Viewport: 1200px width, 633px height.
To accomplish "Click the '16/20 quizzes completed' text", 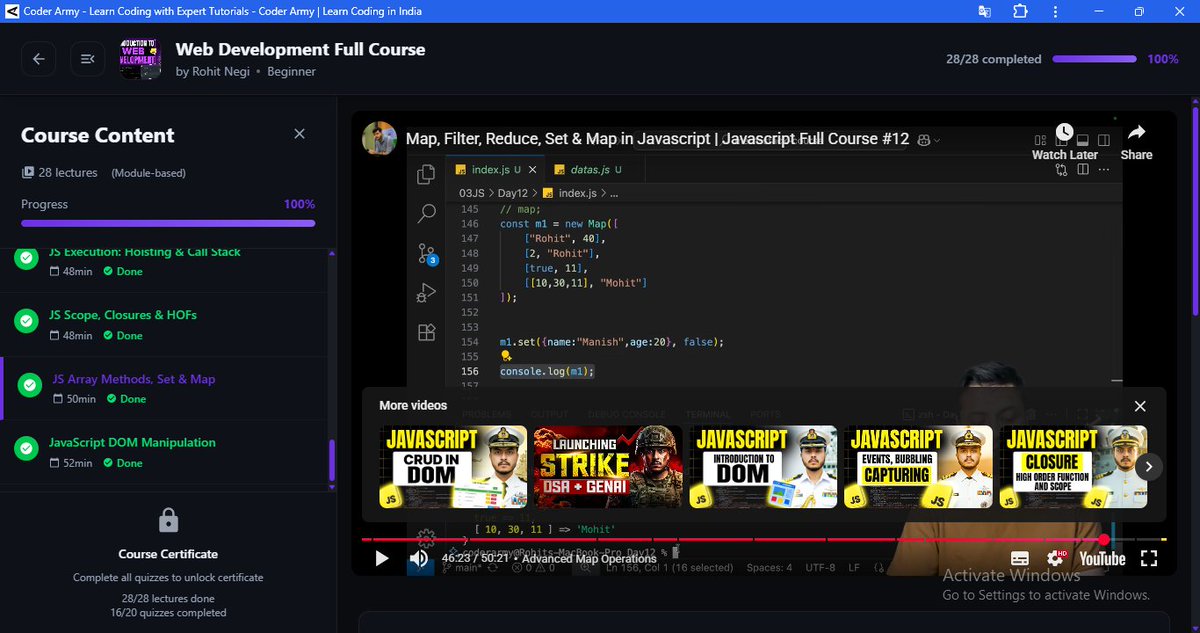I will coord(168,613).
